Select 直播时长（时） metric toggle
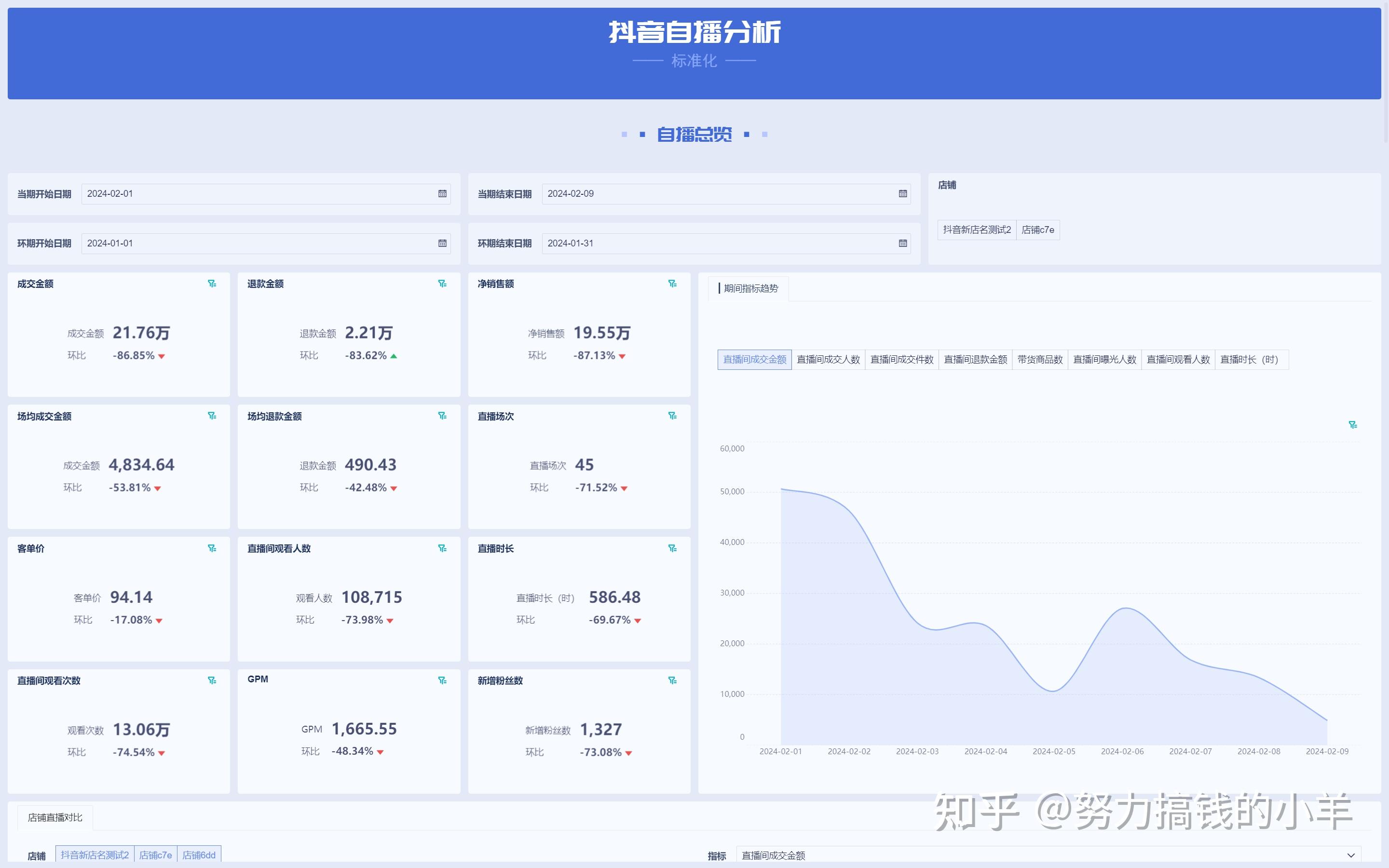Viewport: 1389px width, 868px height. [1251, 359]
